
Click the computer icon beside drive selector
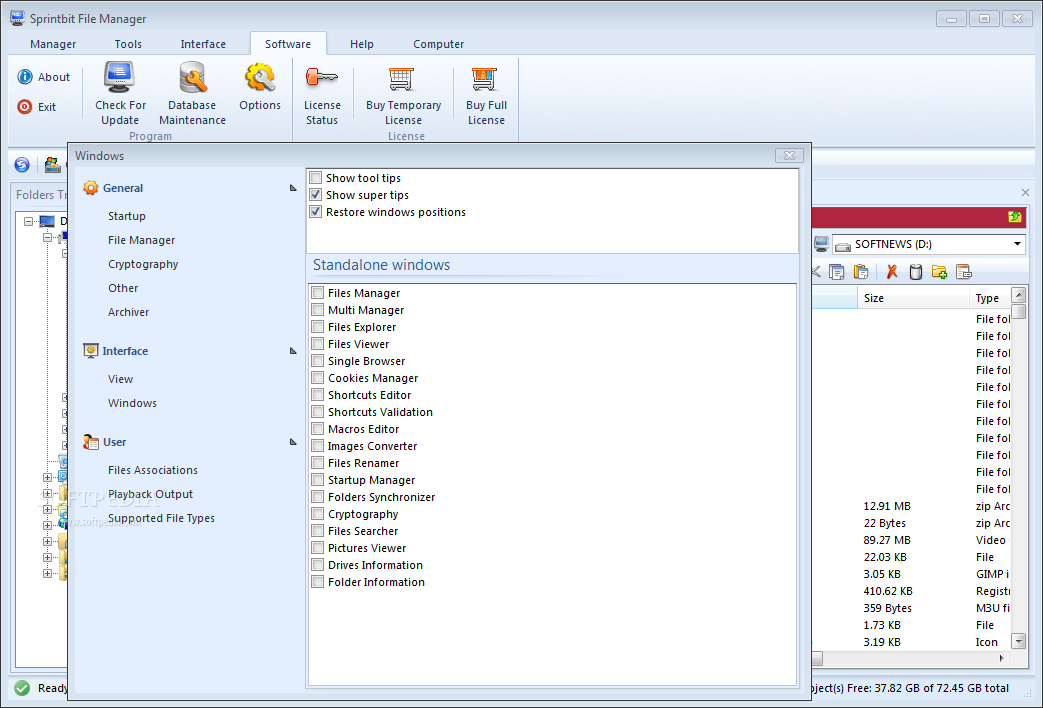pyautogui.click(x=821, y=244)
